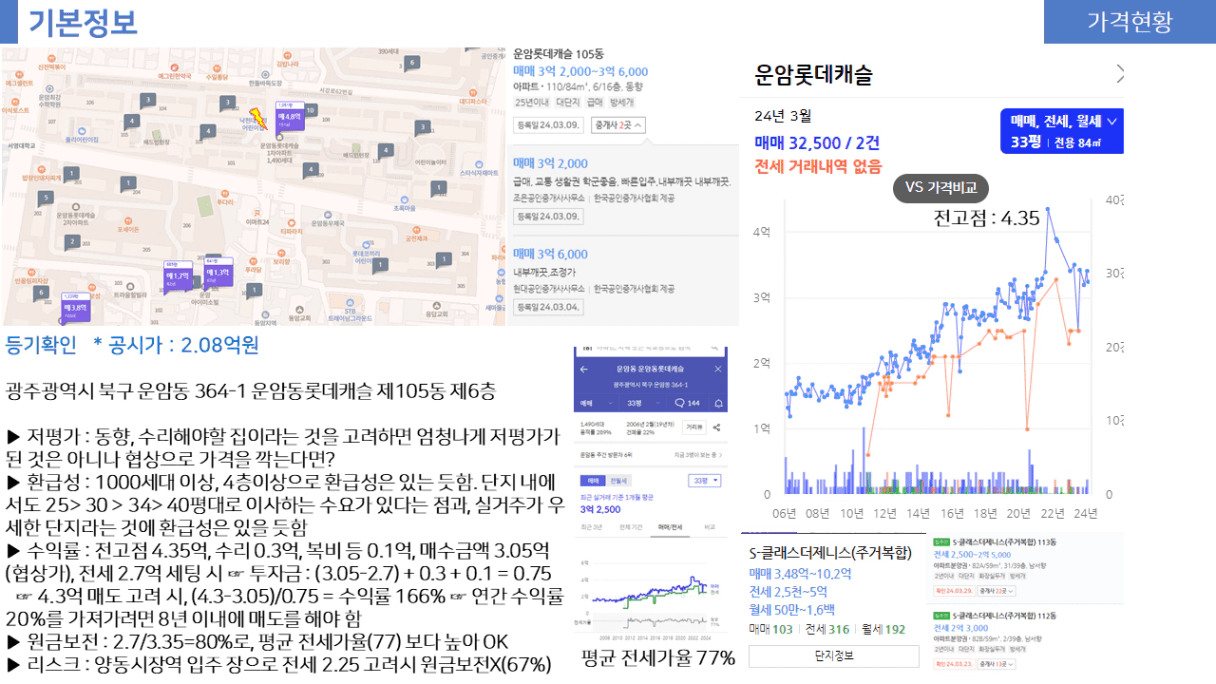Click the 25년이내 tag
Screen dimensions: 1216x684
click(532, 103)
